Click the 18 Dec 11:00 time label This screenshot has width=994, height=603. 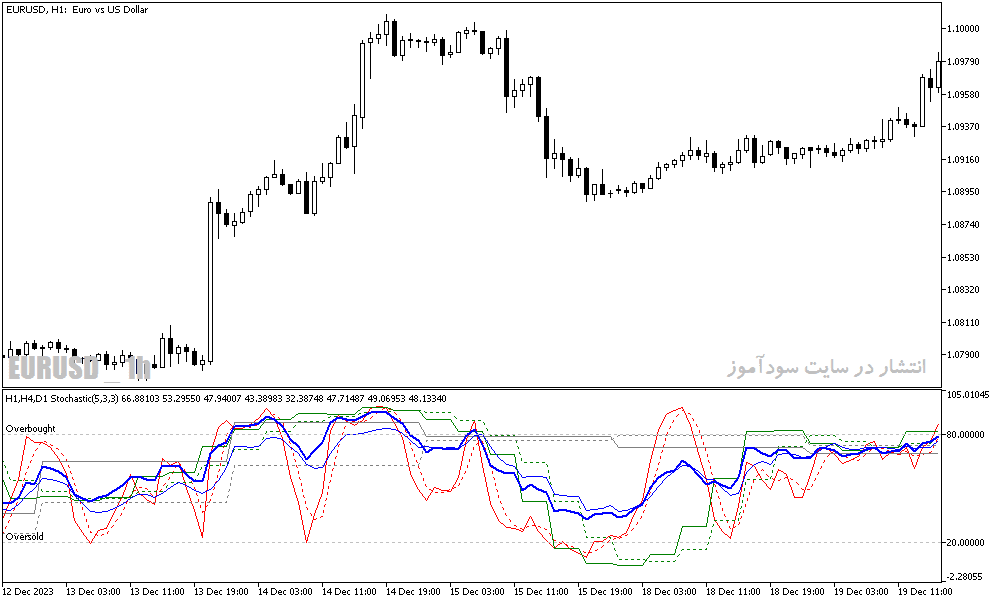click(733, 592)
